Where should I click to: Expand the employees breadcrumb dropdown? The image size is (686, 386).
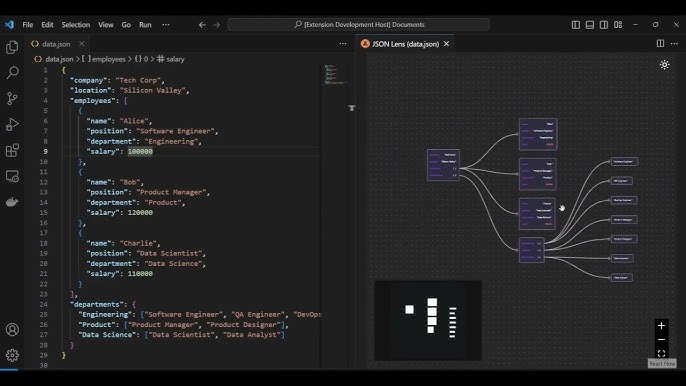(104, 59)
